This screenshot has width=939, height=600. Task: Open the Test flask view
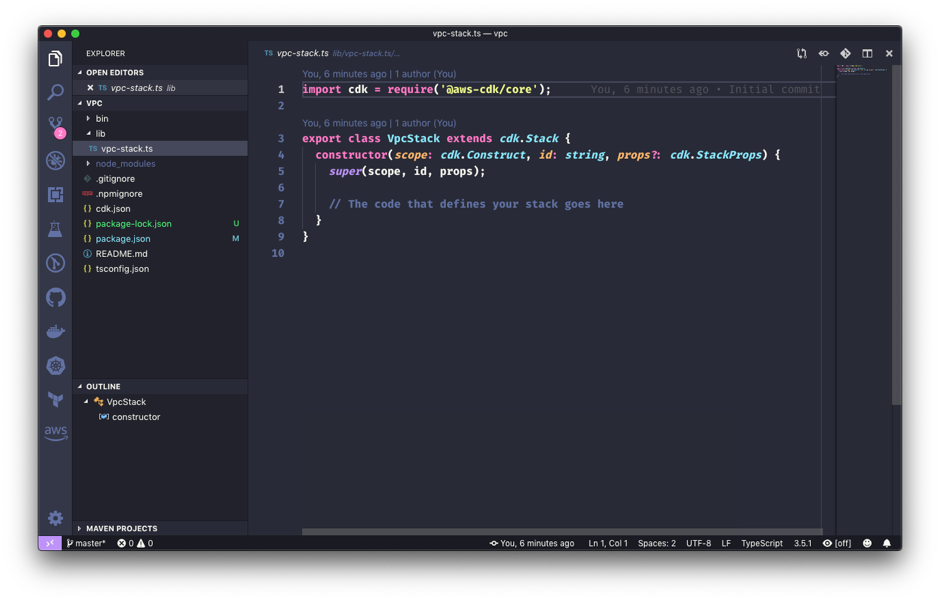point(55,229)
